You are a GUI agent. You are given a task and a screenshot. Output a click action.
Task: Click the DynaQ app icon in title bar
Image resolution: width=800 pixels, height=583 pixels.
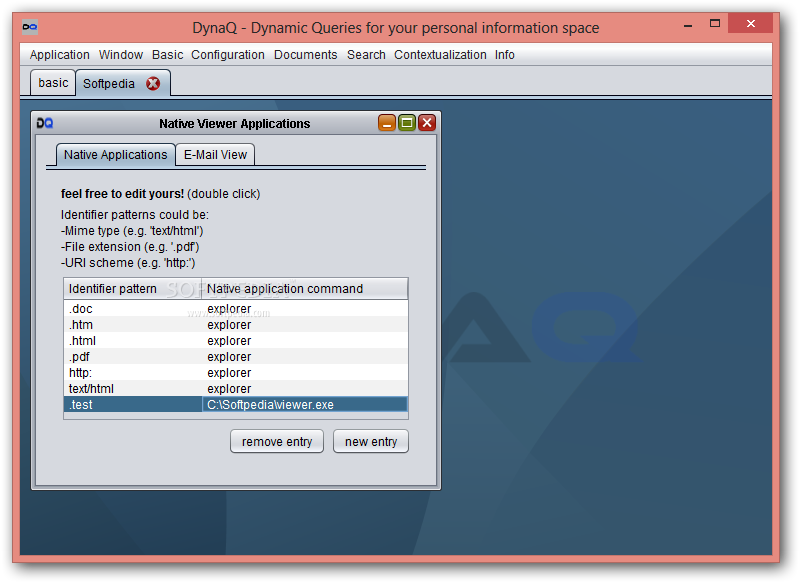click(x=30, y=27)
